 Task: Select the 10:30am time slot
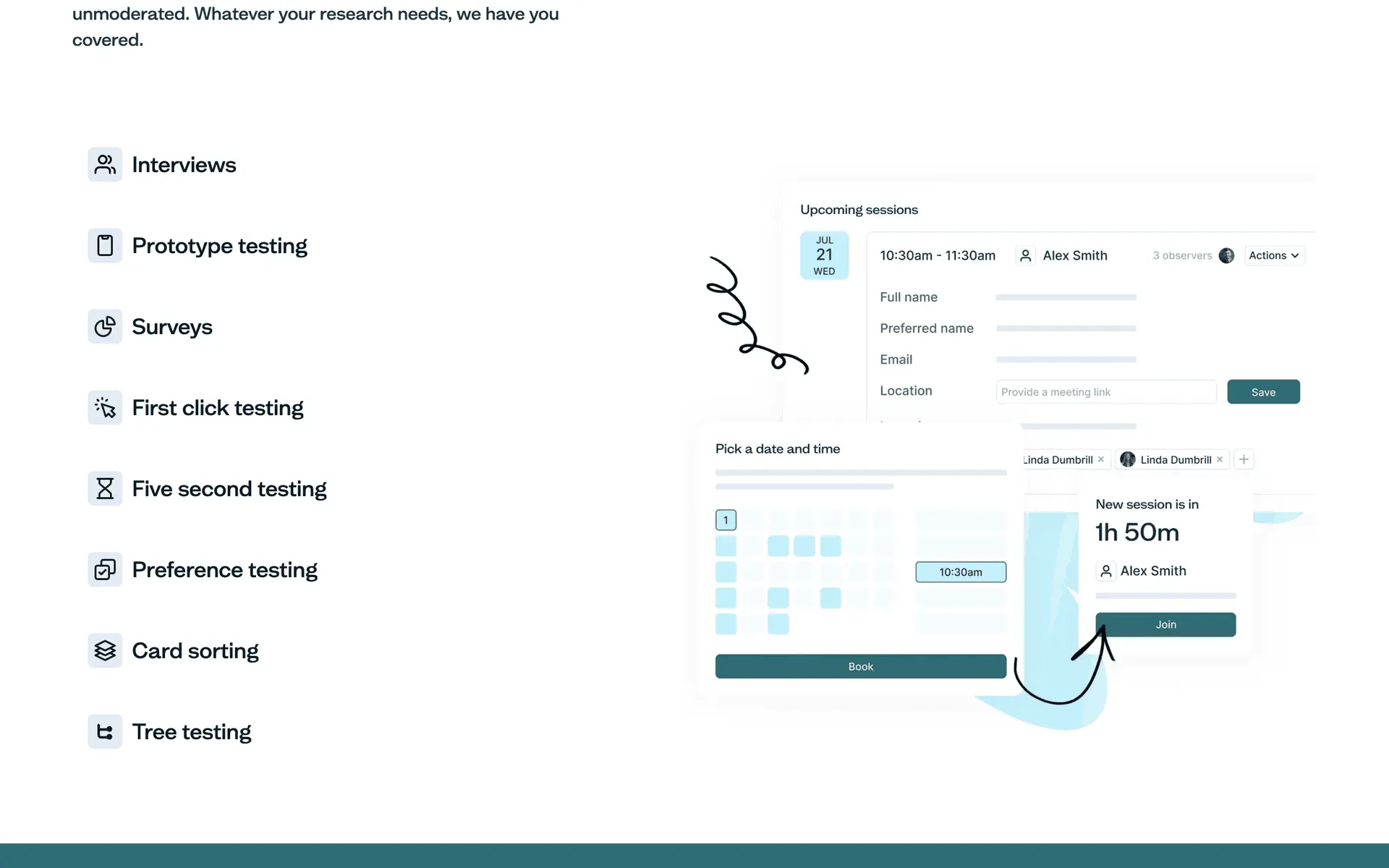[x=960, y=572]
